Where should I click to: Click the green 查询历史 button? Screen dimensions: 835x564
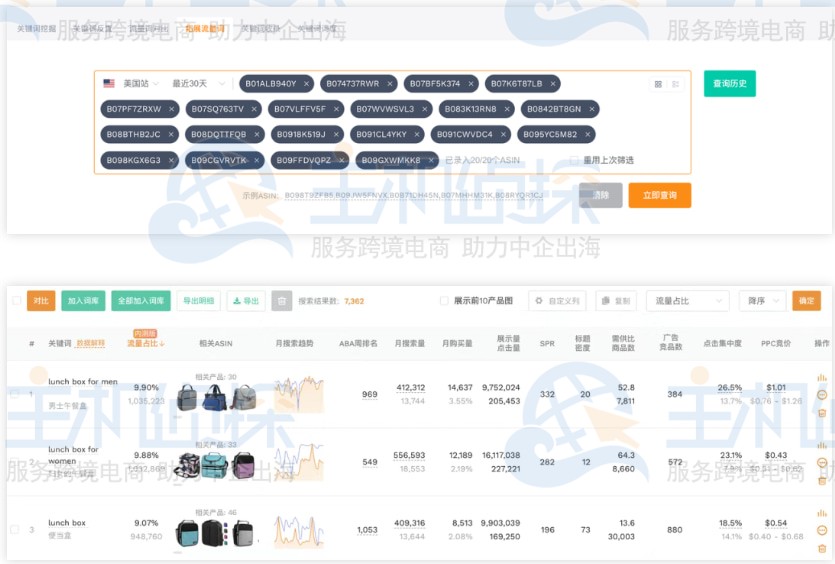730,84
